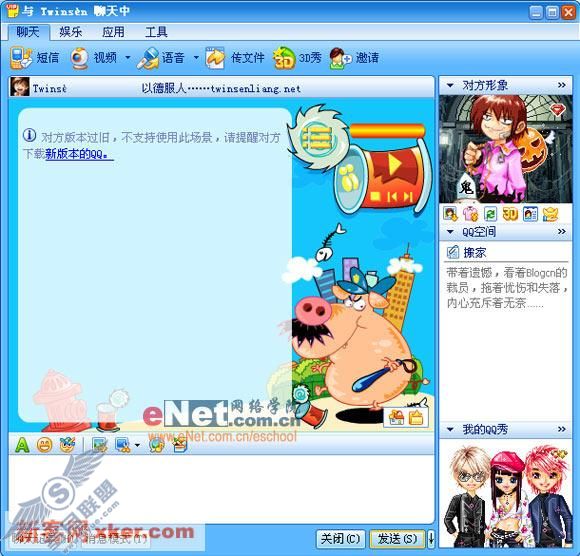Collapse the 我的QQ秀 panel triangle

click(450, 429)
